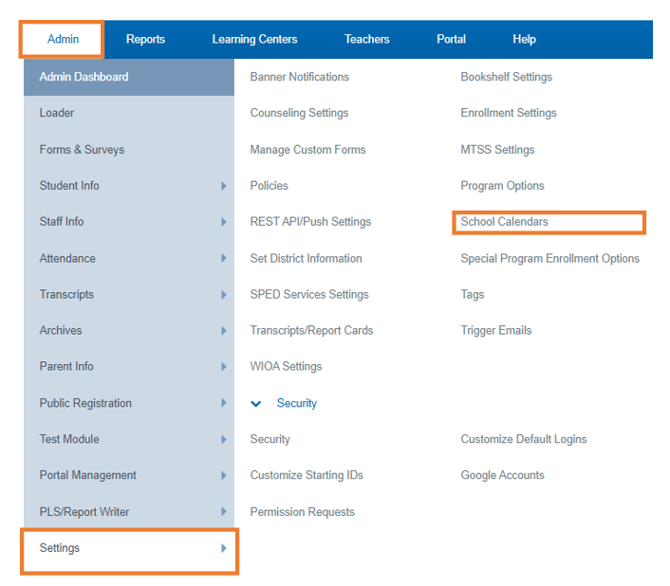Expand the Student Info submenu arrow

(223, 186)
